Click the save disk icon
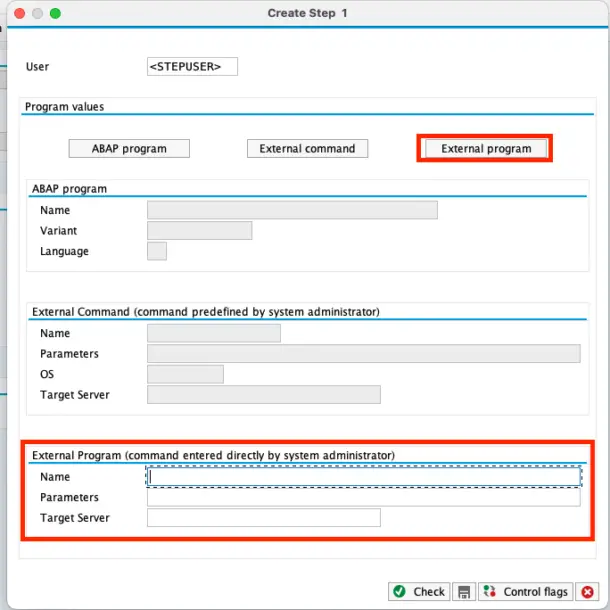The height and width of the screenshot is (610, 610). (x=464, y=592)
